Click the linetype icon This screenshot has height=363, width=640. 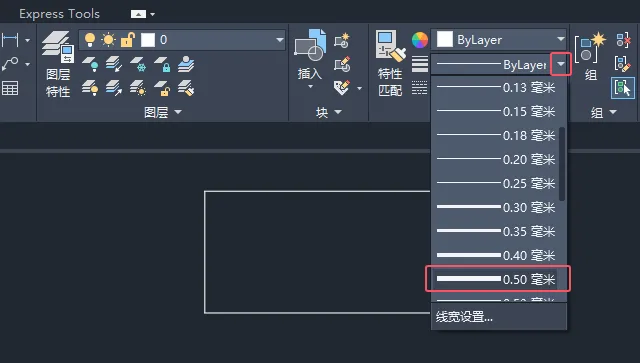click(x=420, y=87)
